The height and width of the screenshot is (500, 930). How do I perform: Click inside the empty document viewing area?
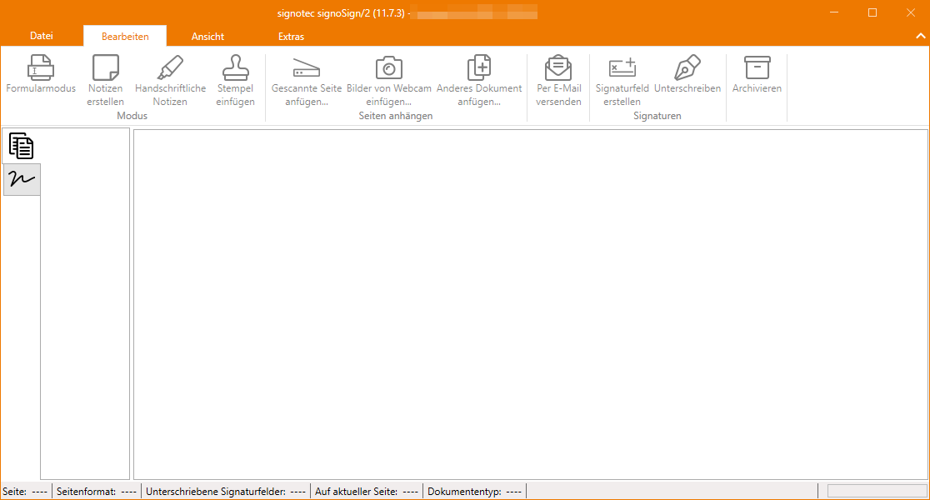click(x=530, y=304)
